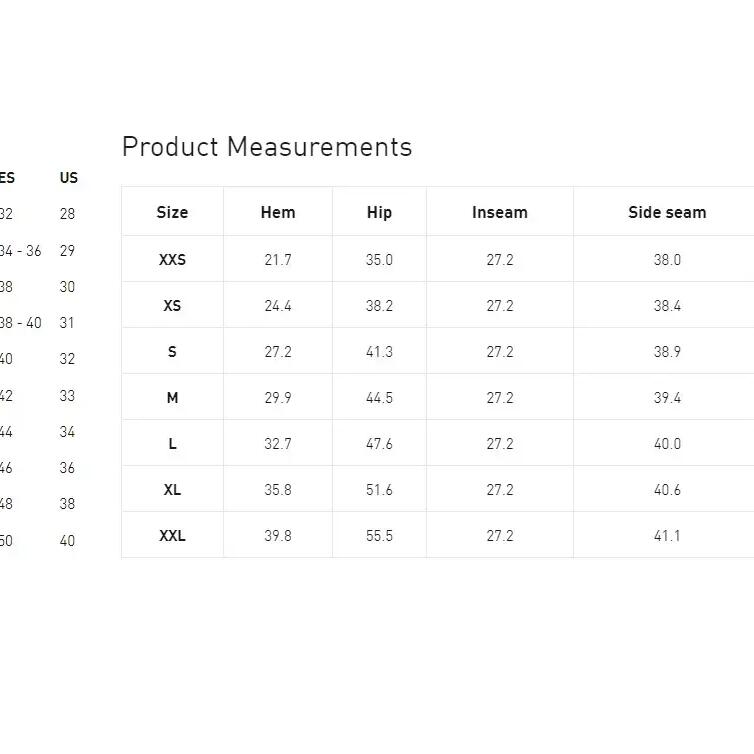Screen dimensions: 754x754
Task: Select US size 40
Action: click(x=67, y=541)
